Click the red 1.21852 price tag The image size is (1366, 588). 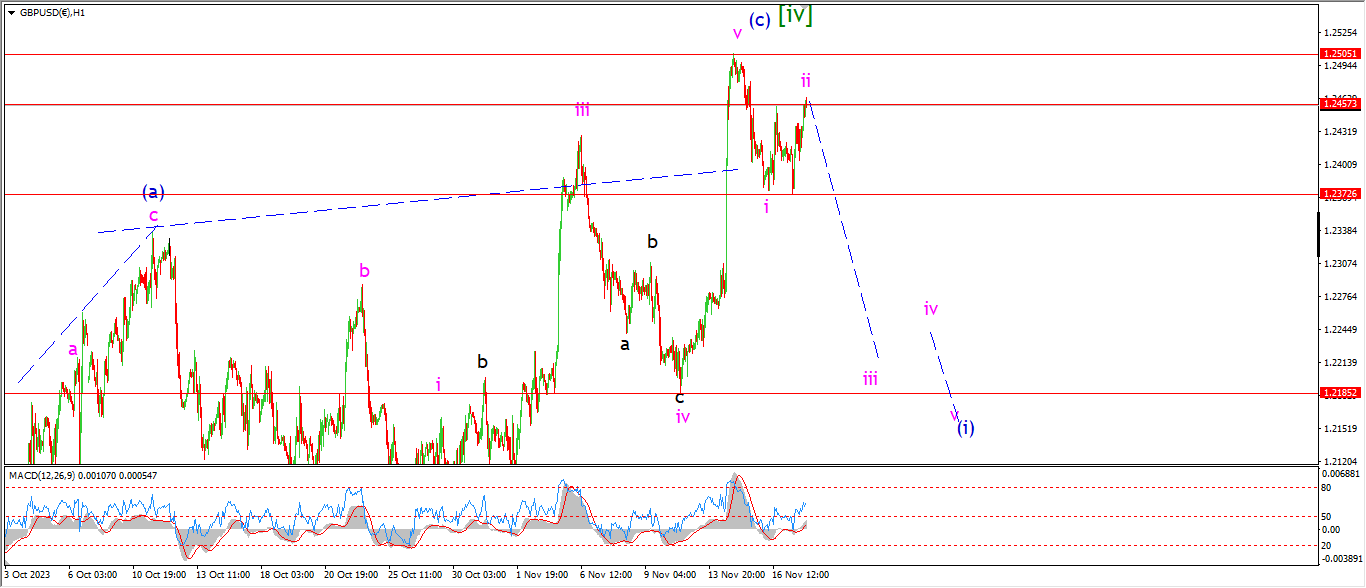click(x=1339, y=393)
